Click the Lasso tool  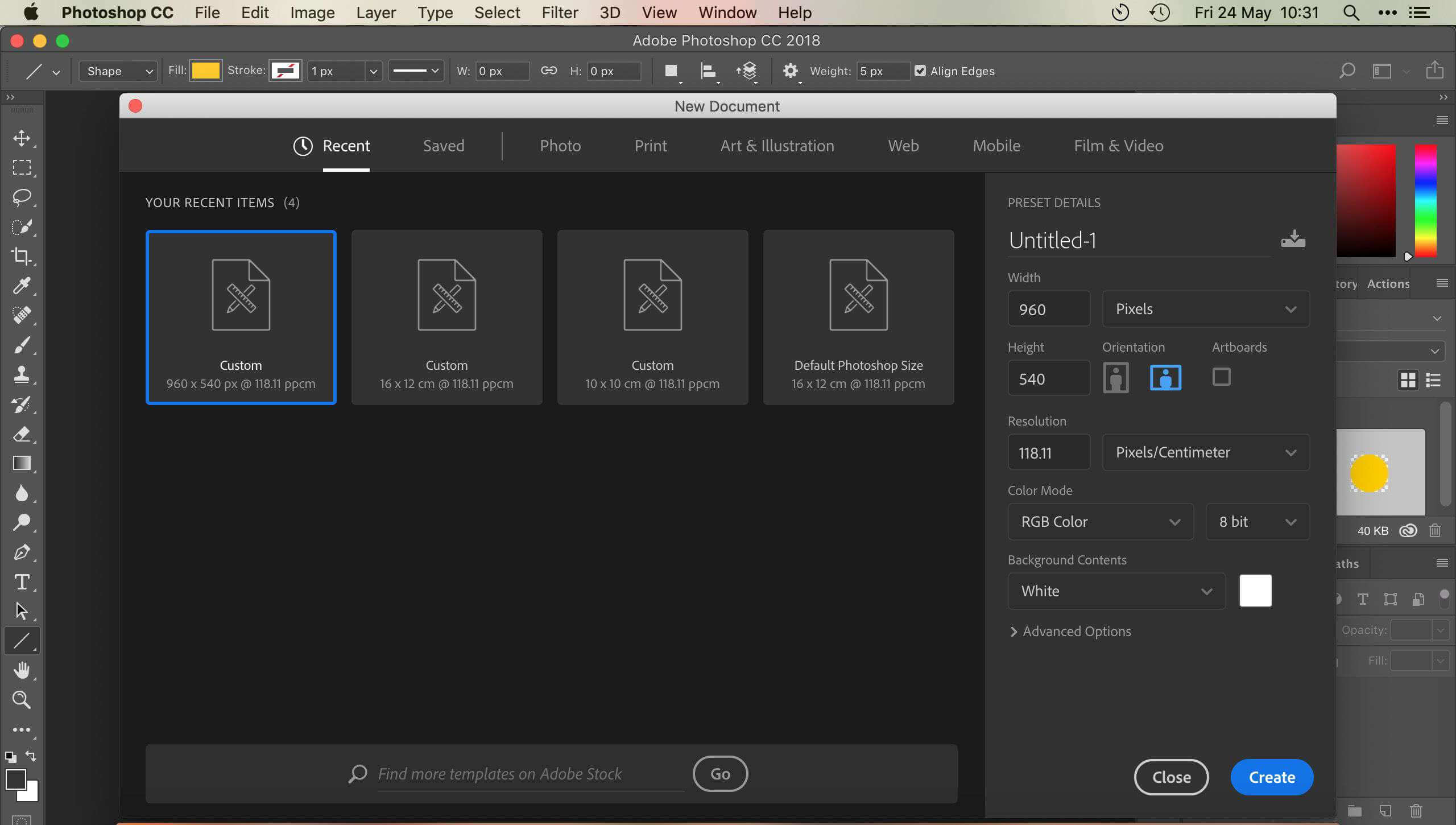(x=22, y=196)
